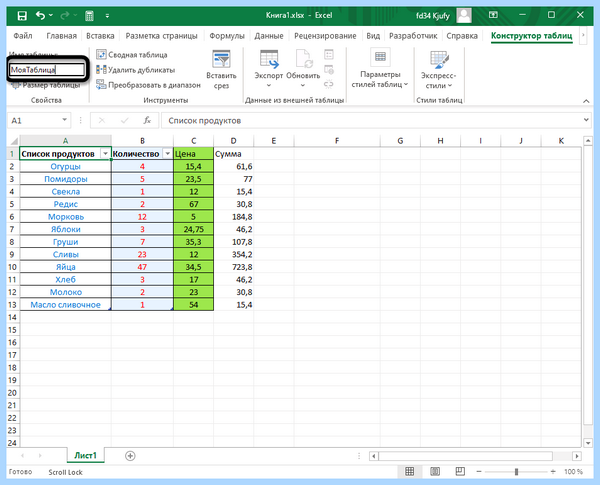The width and height of the screenshot is (600, 485).
Task: Select row 14 header
Action: (13, 317)
